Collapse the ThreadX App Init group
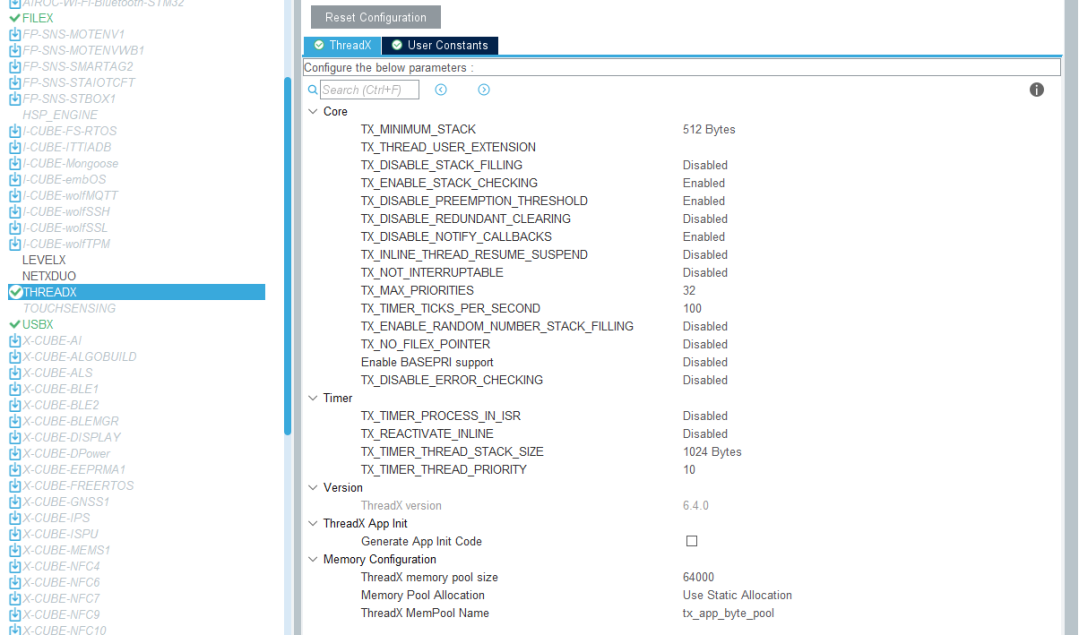This screenshot has height=635, width=1079. coord(313,524)
